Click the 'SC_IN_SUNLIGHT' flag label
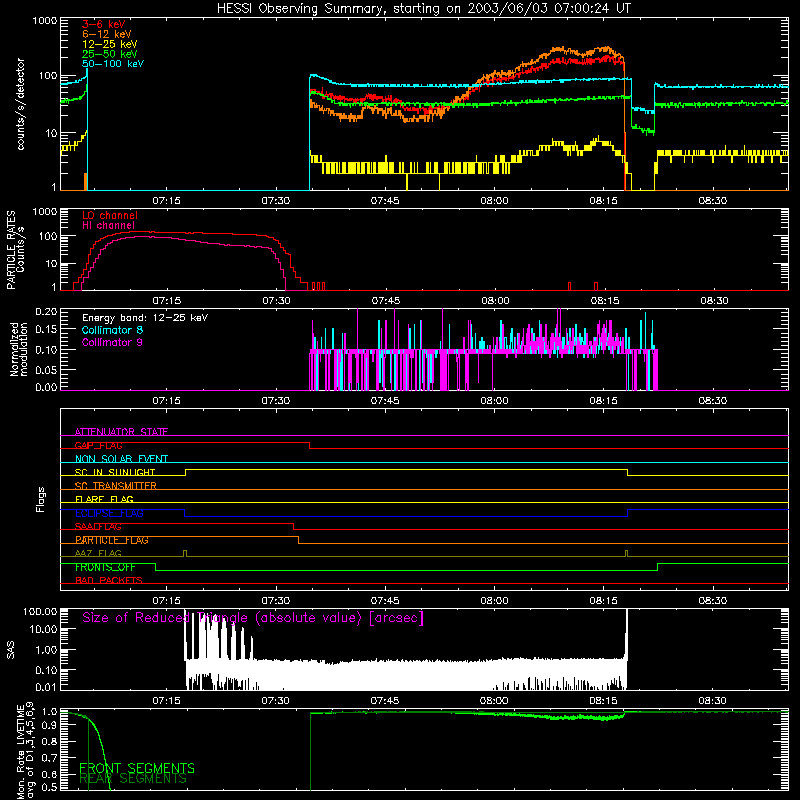Image resolution: width=800 pixels, height=800 pixels. coord(115,472)
